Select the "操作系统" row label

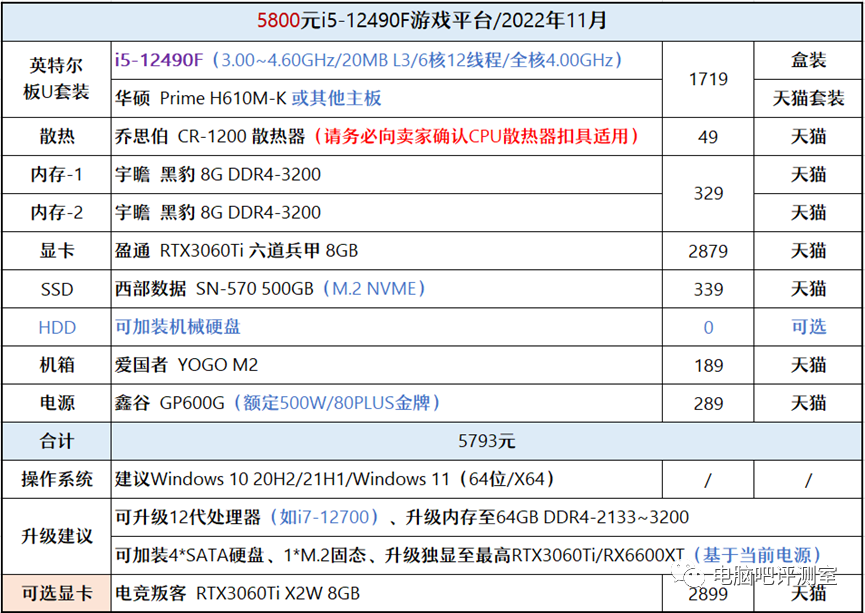[56, 479]
